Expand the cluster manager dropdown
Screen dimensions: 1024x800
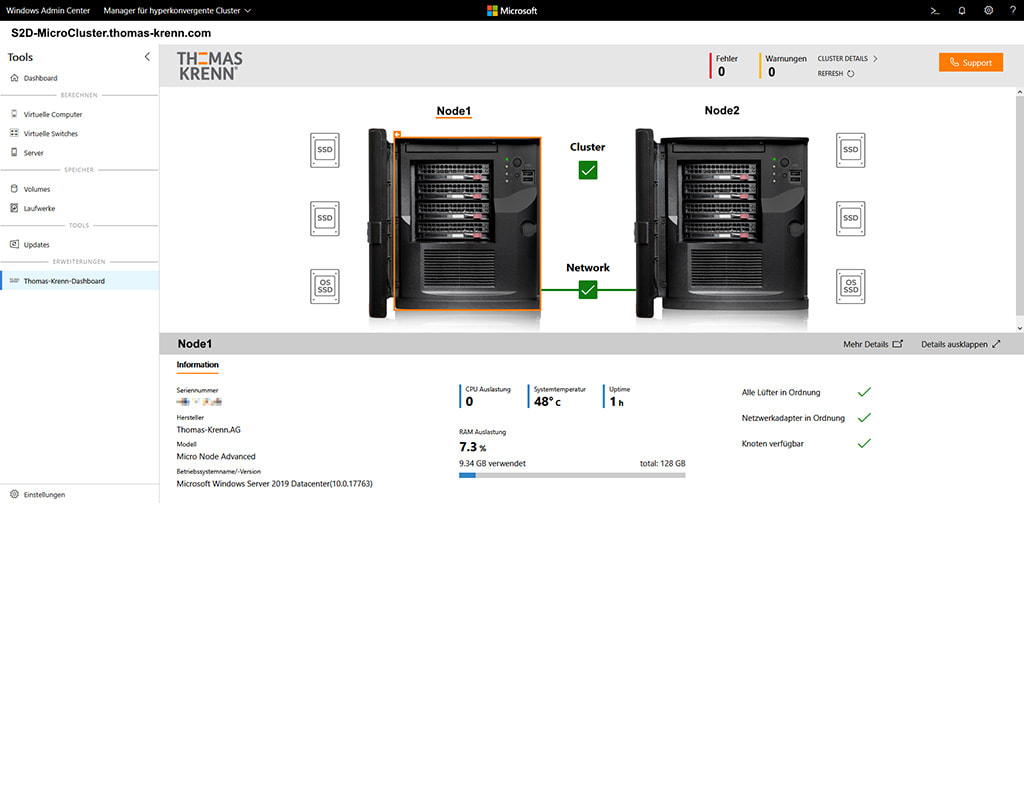click(177, 10)
